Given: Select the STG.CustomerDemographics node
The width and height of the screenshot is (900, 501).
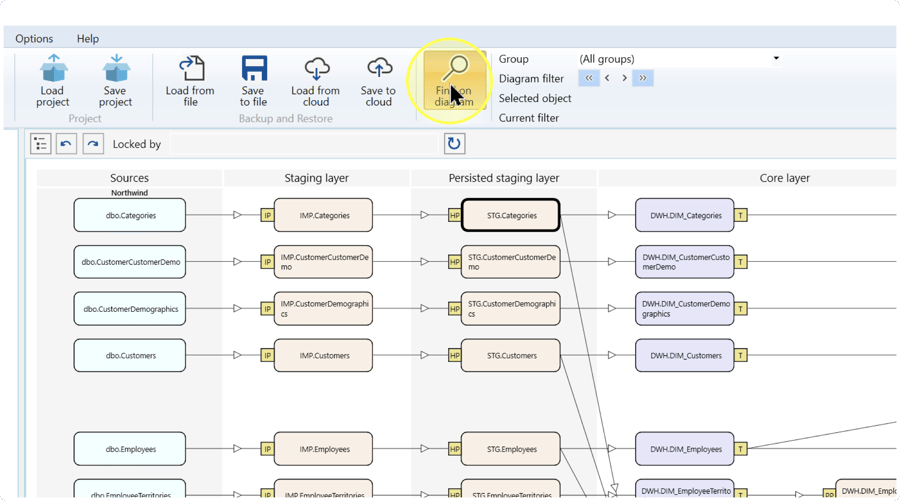Looking at the screenshot, I should [511, 309].
